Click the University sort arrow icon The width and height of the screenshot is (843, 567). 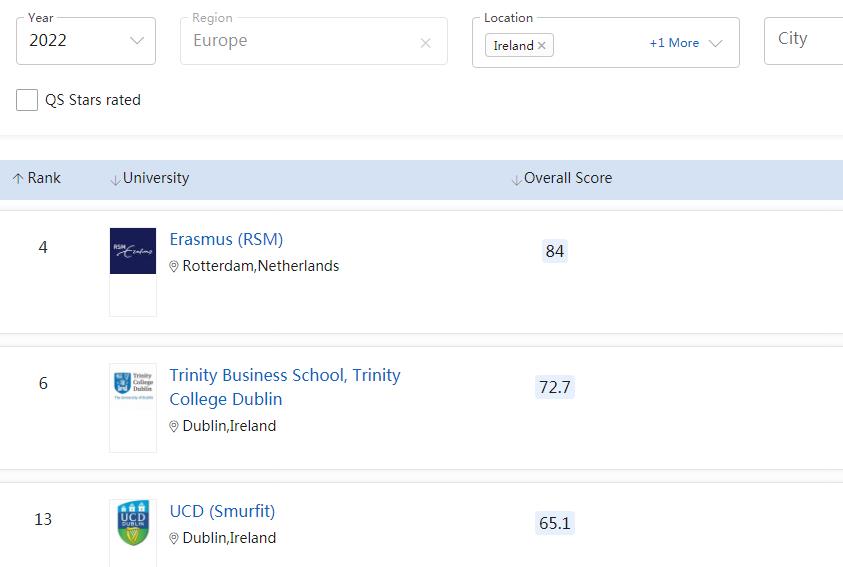coord(115,180)
